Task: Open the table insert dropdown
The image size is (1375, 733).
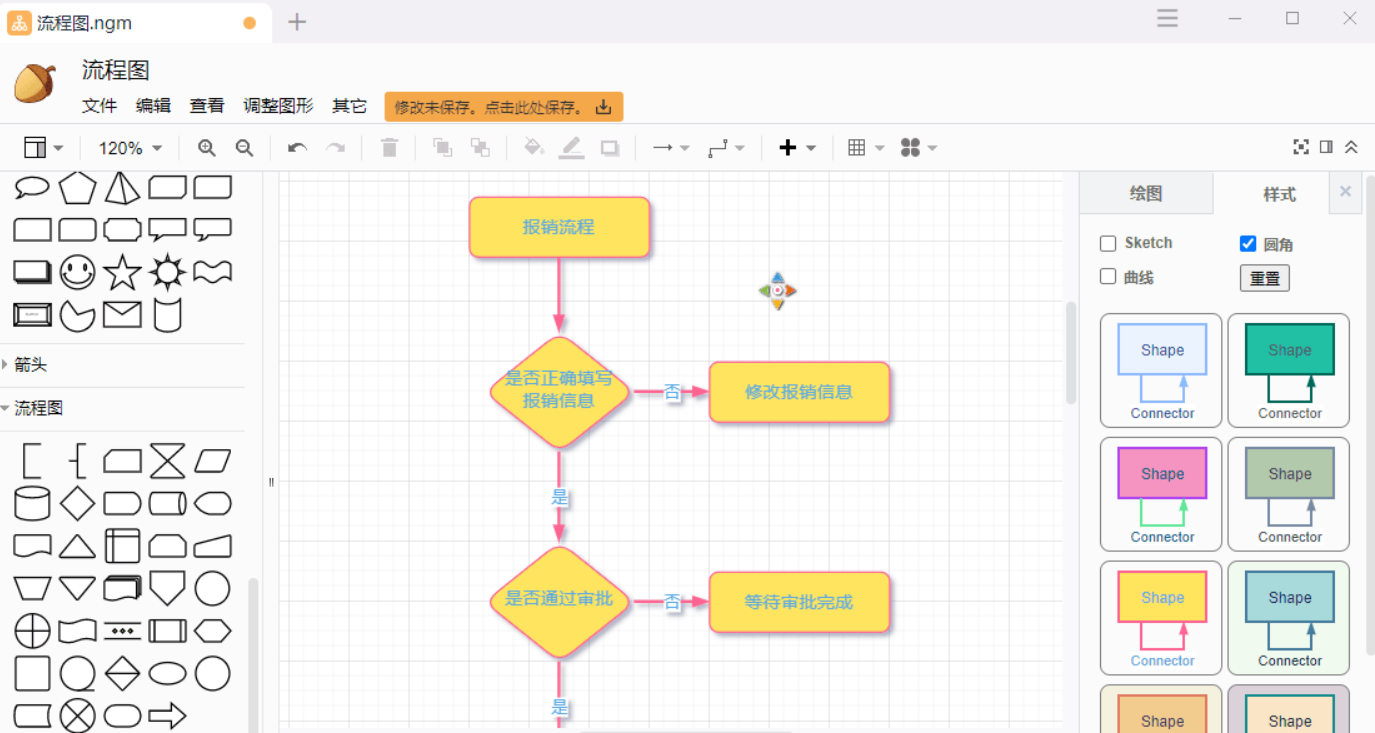Action: click(x=866, y=148)
